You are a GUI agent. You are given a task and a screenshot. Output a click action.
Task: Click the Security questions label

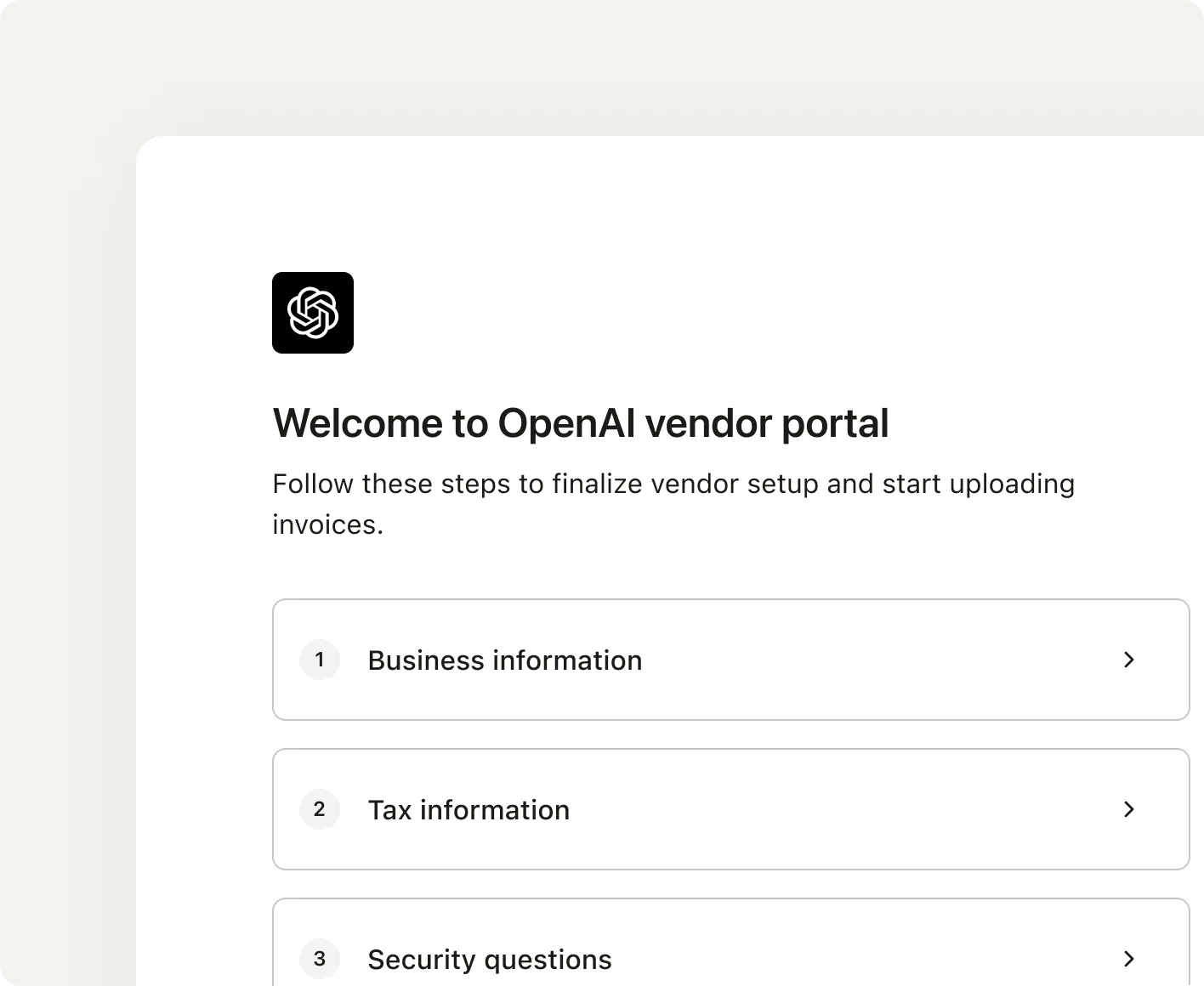(x=489, y=959)
